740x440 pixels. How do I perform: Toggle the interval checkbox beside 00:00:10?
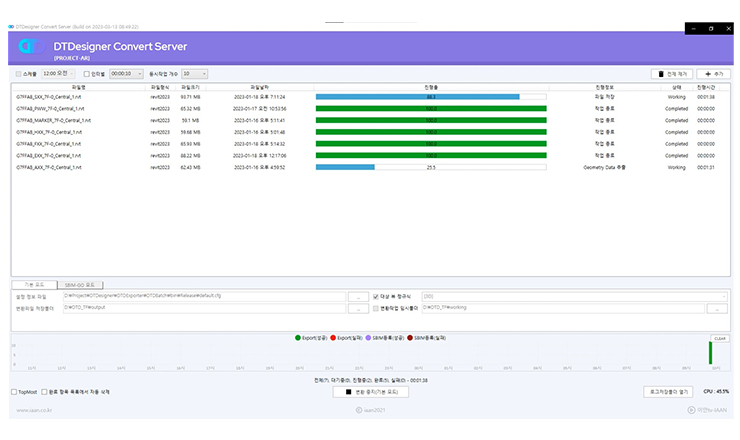click(87, 73)
